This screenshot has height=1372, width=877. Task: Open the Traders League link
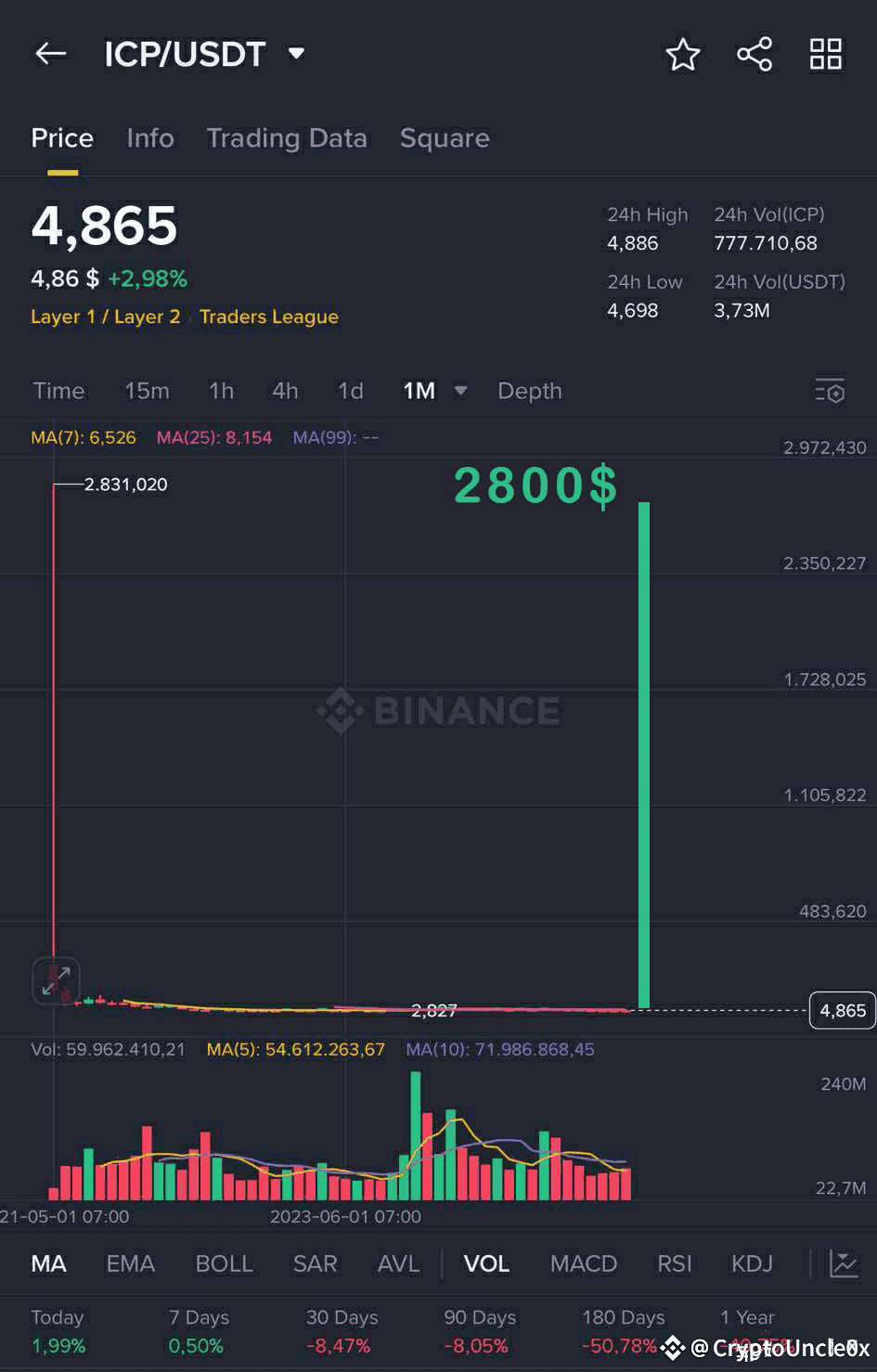[x=269, y=317]
